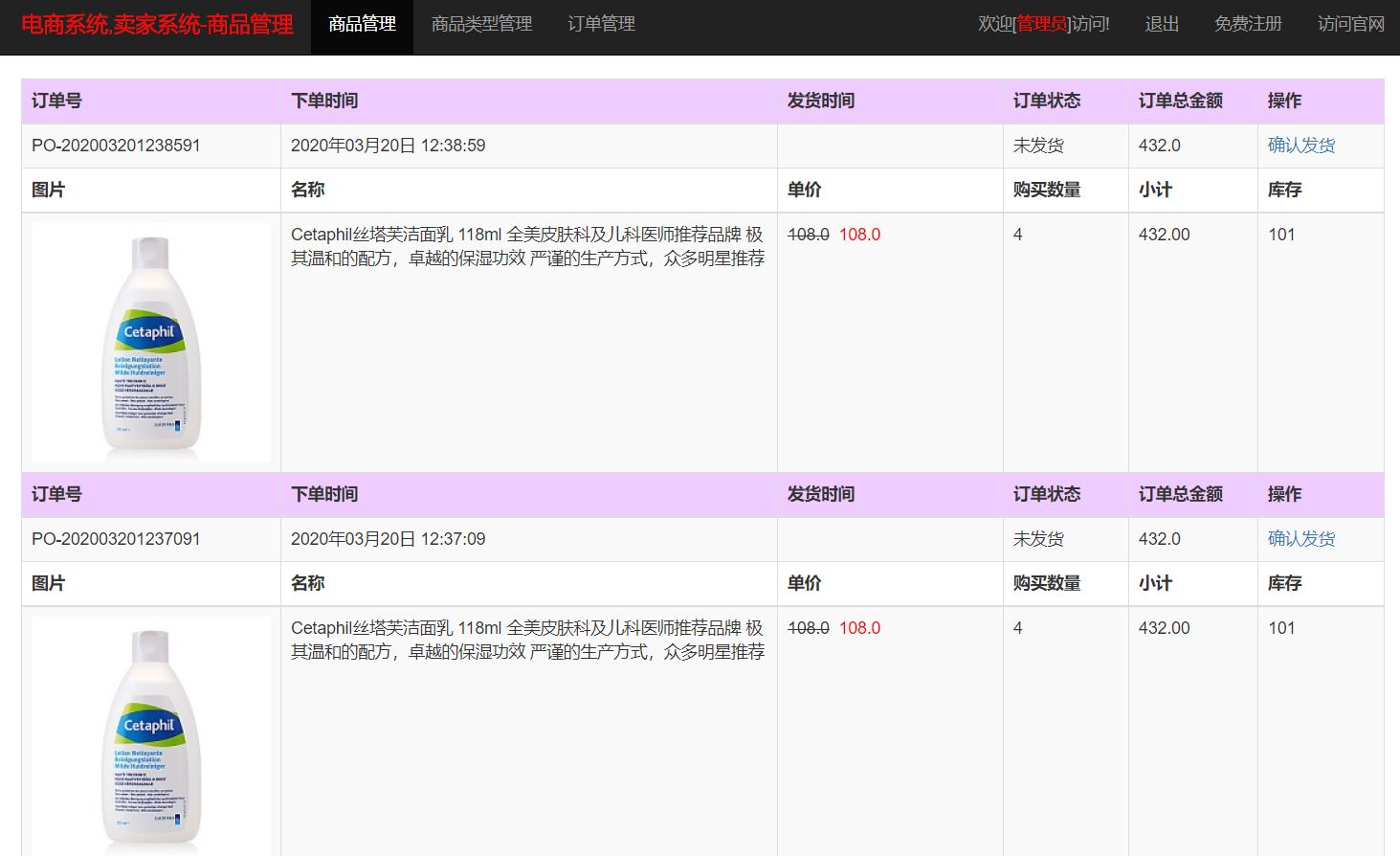Click the first 订单总金额 column header
1400x856 pixels.
(x=1181, y=101)
